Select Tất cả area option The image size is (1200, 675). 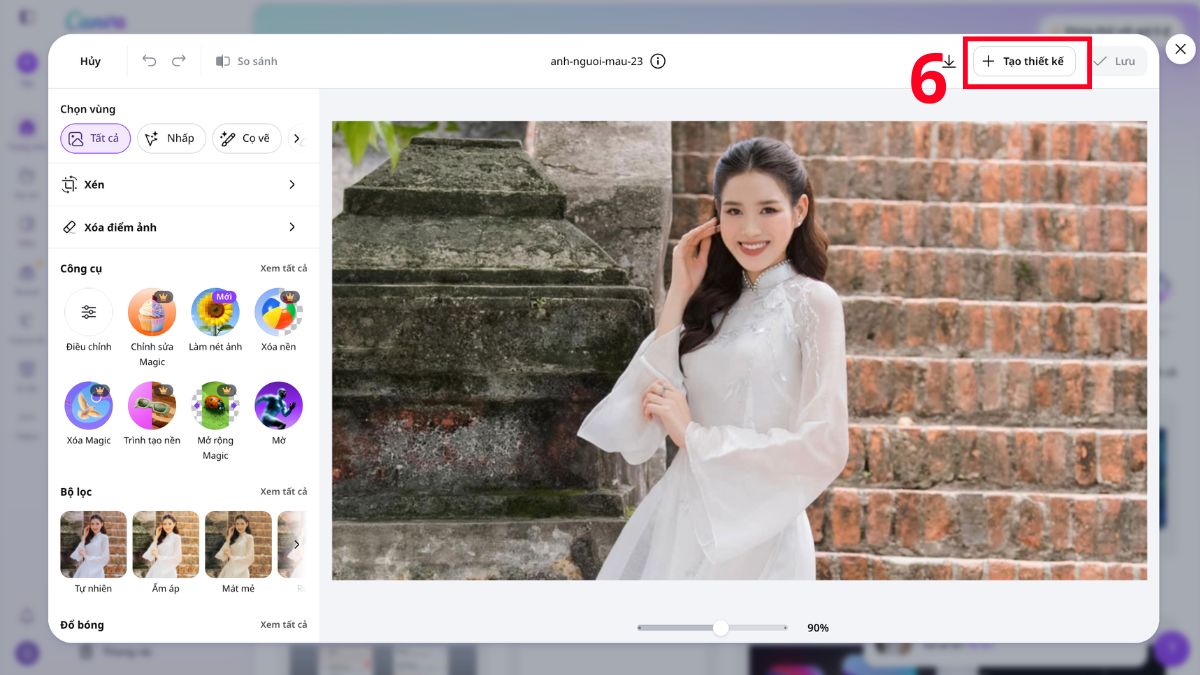95,138
